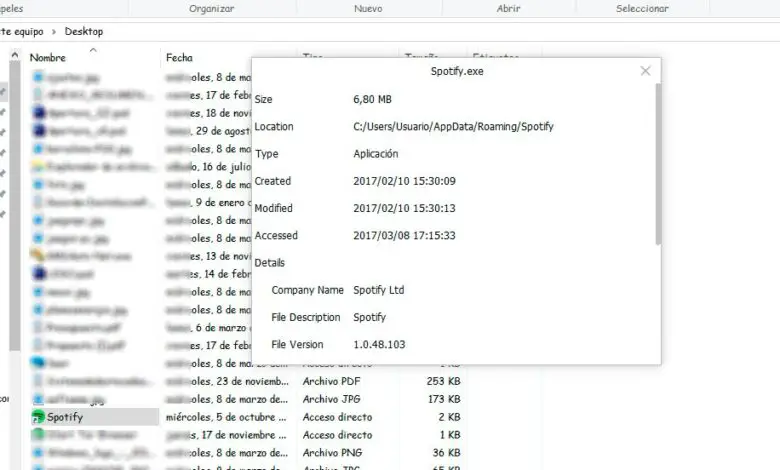Click the 253 KB size cell
The width and height of the screenshot is (780, 470).
(x=443, y=381)
